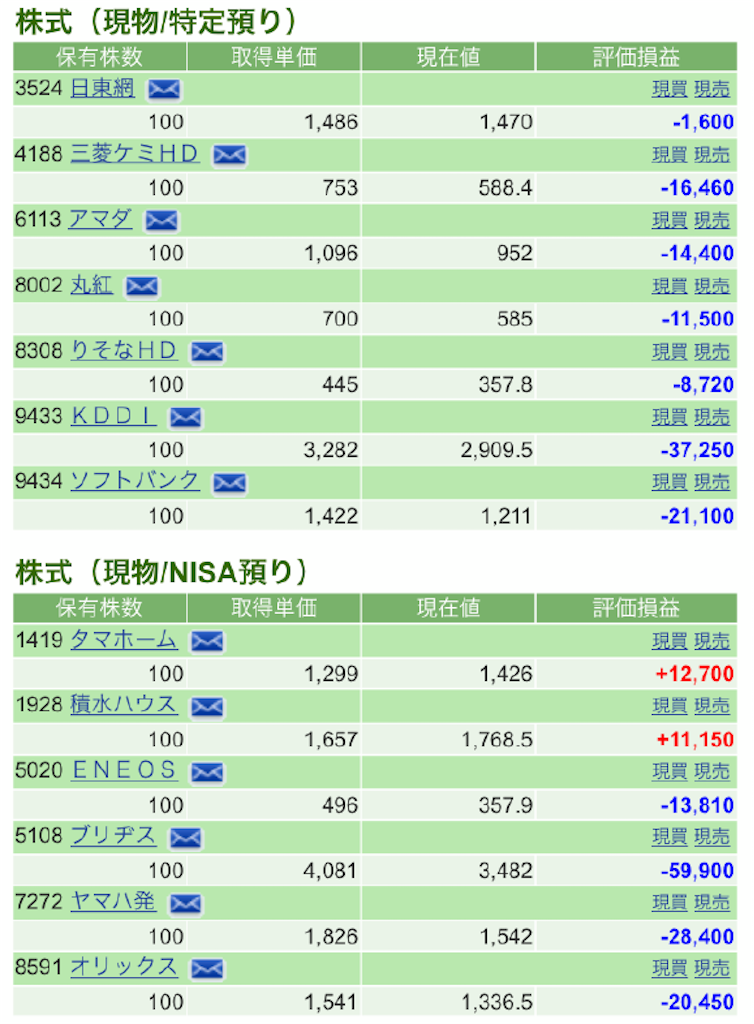Open the 積水ハウス stock link
Image resolution: width=754 pixels, height=1024 pixels.
pos(123,705)
